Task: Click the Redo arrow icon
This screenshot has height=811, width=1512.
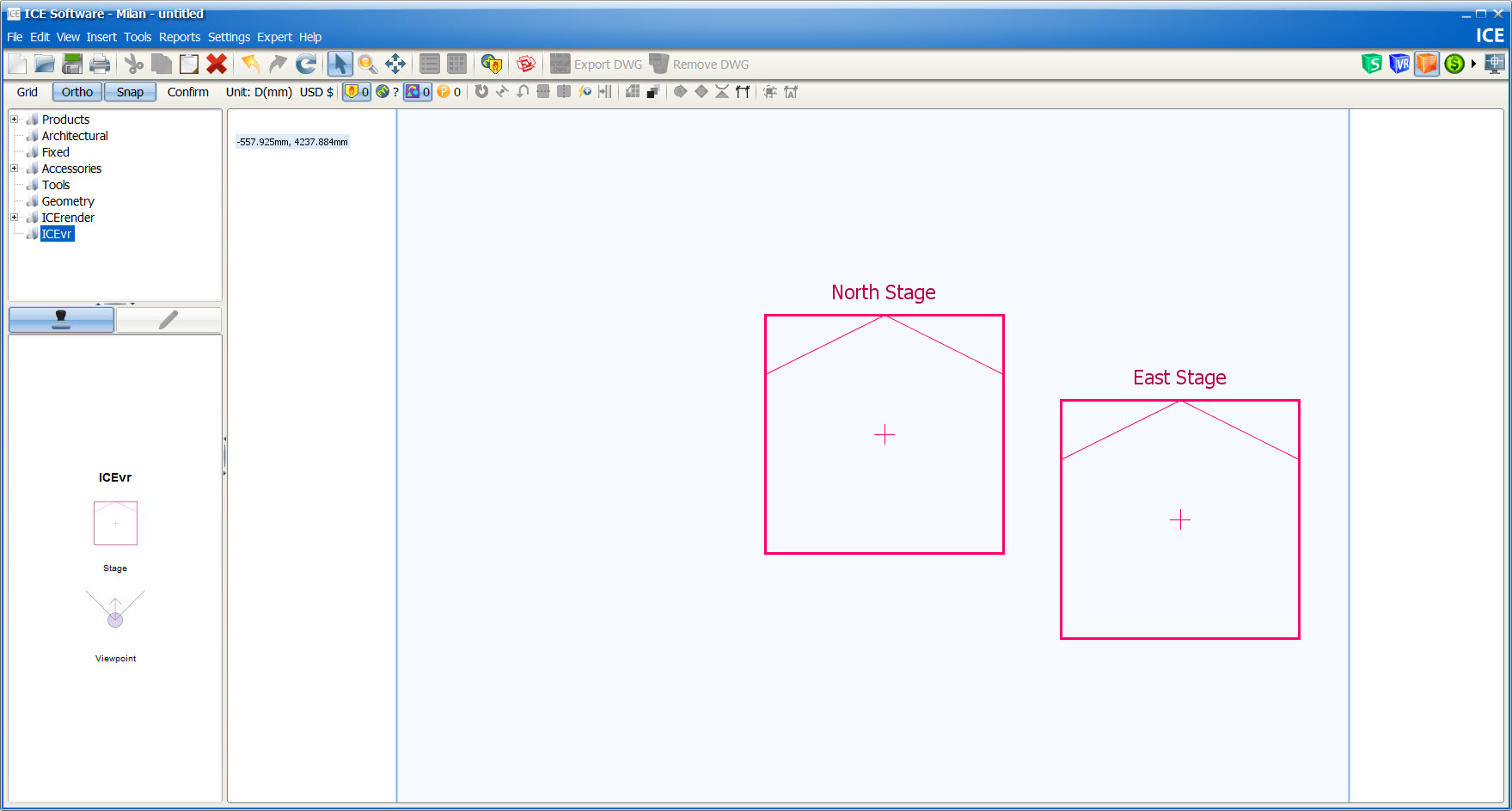Action: (278, 64)
